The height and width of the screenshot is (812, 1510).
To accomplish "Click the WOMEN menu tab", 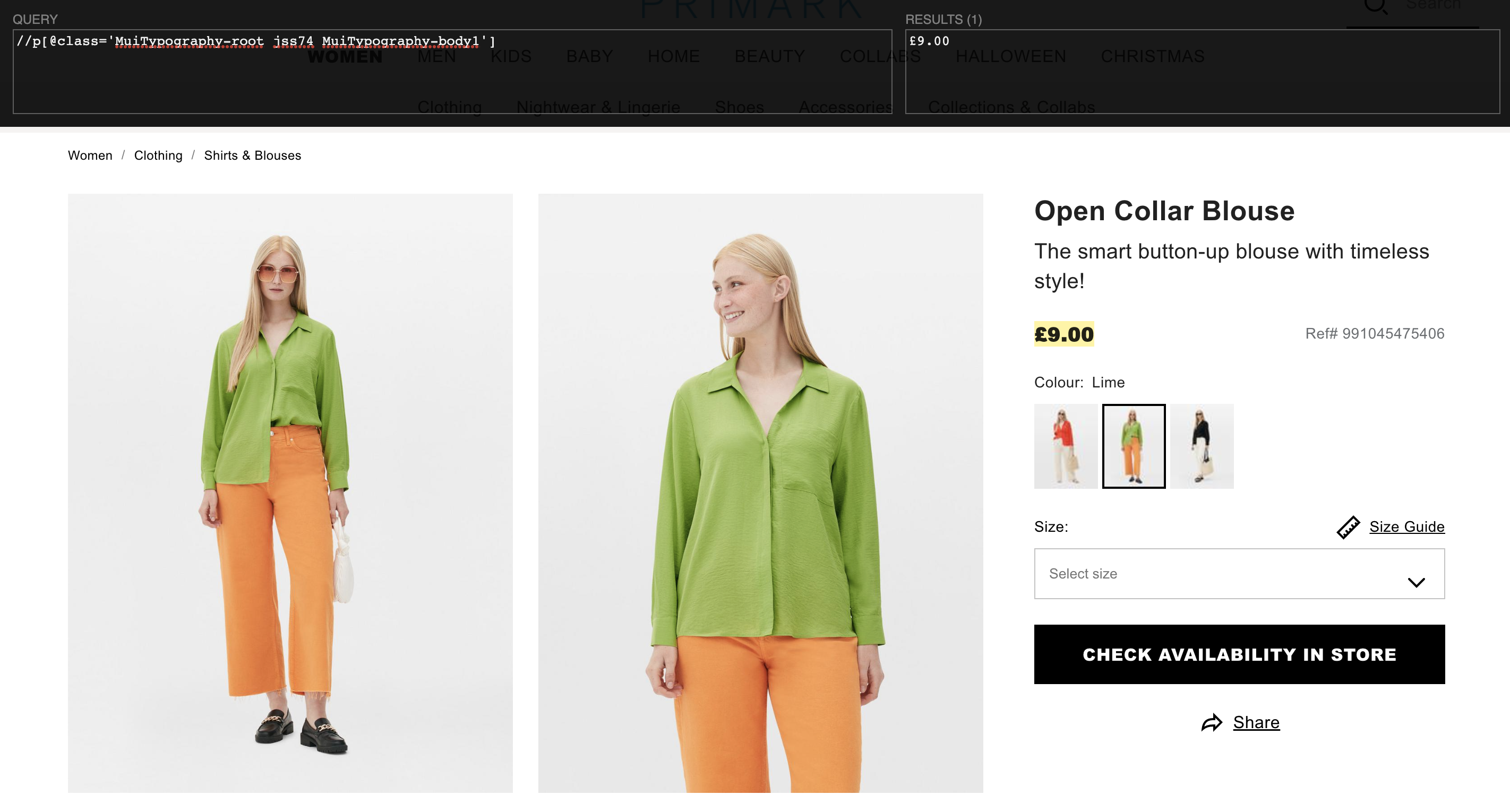I will coord(345,55).
